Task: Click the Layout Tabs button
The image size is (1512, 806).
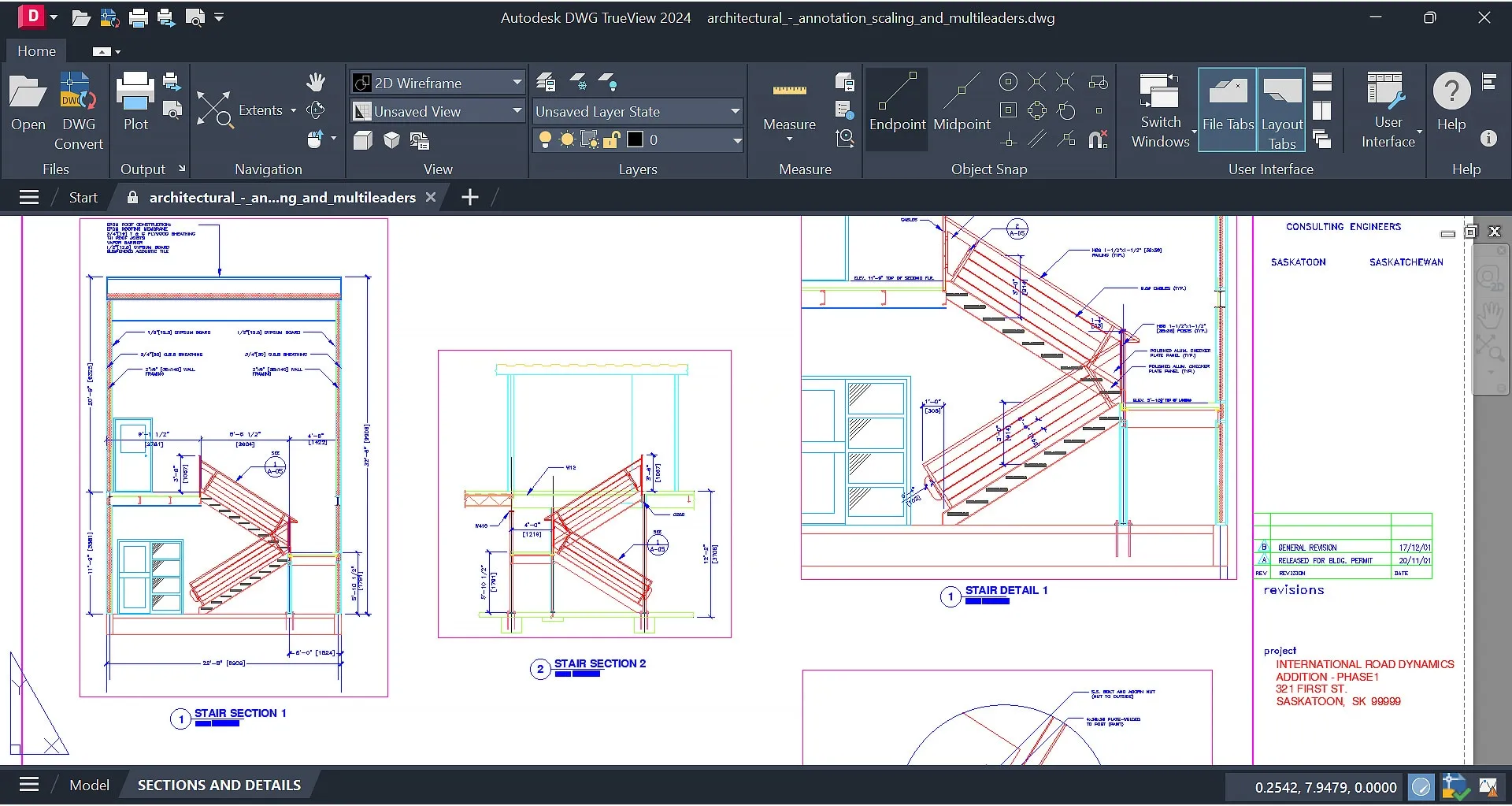Action: (1282, 109)
